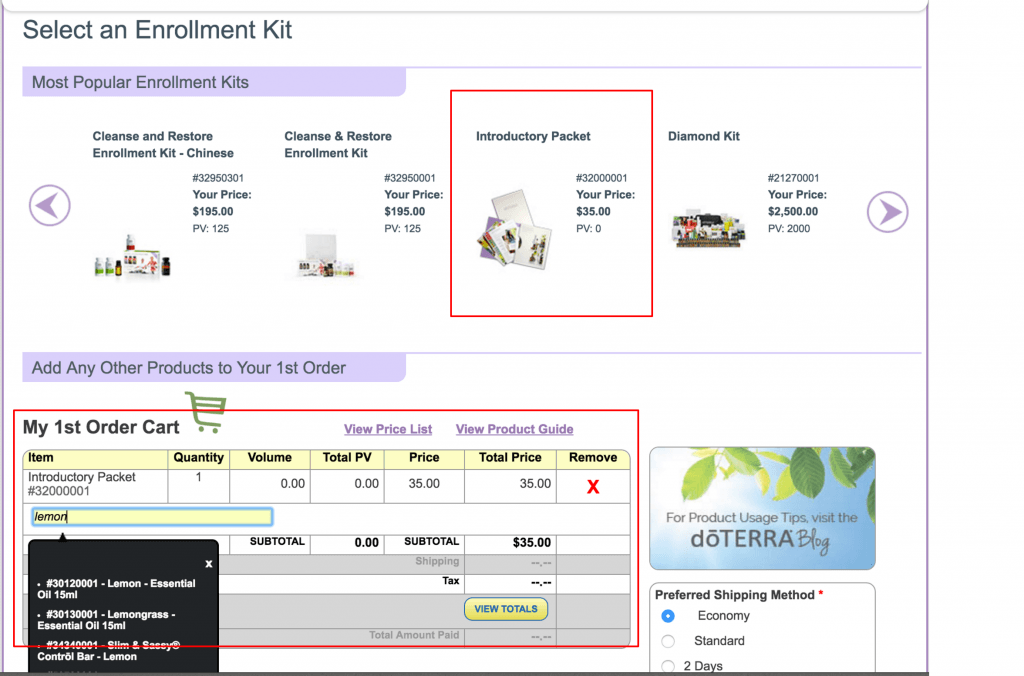Screen dimensions: 1024x676
Task: Choose Lemon Essential Oil 15ml suggestion
Action: (x=116, y=588)
